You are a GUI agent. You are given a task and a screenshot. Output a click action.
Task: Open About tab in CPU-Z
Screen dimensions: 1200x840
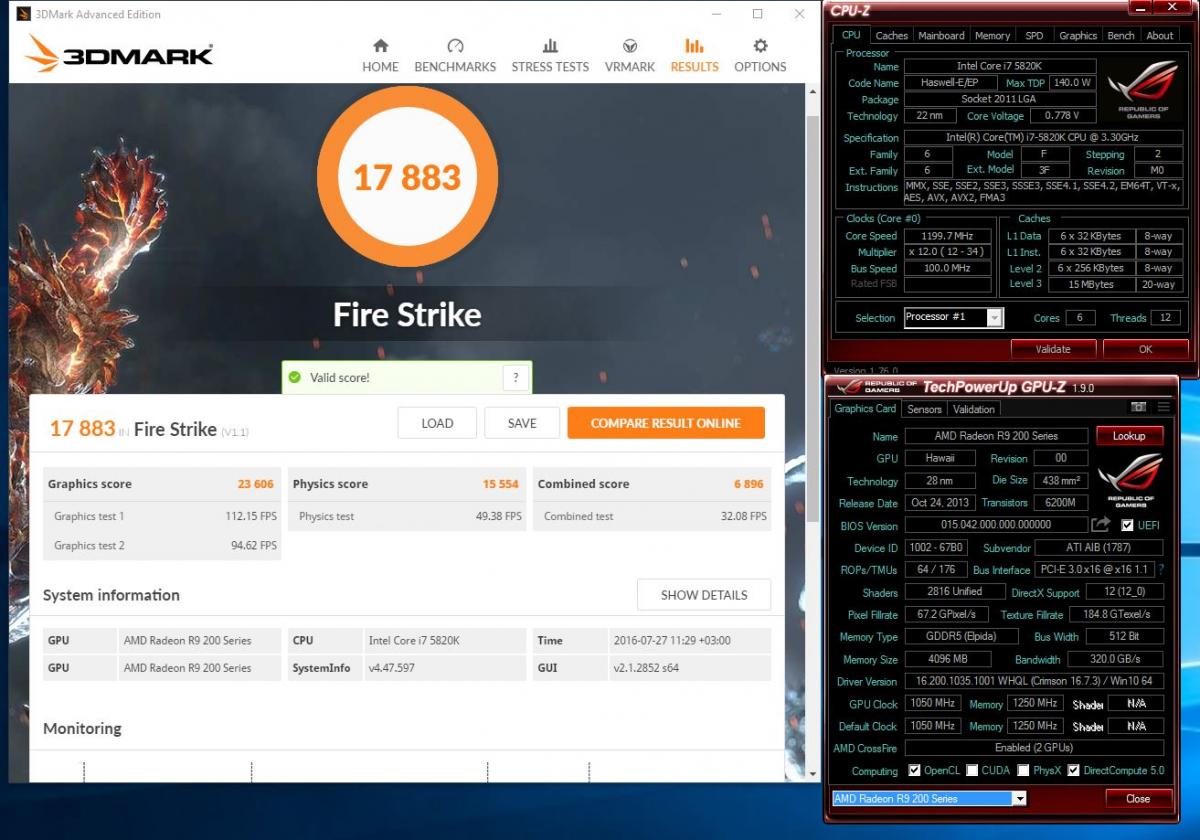(1160, 35)
